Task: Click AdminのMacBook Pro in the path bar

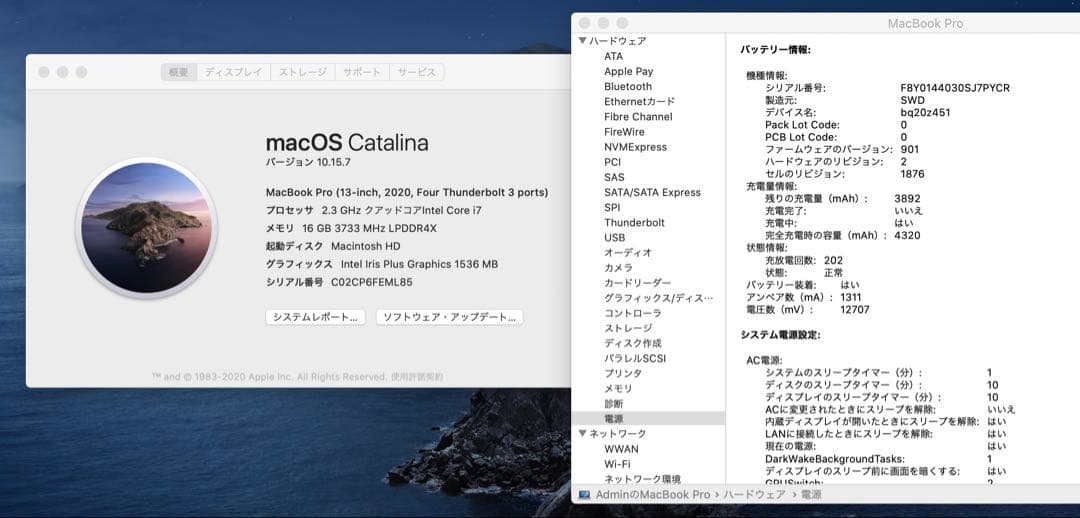Action: tap(652, 495)
